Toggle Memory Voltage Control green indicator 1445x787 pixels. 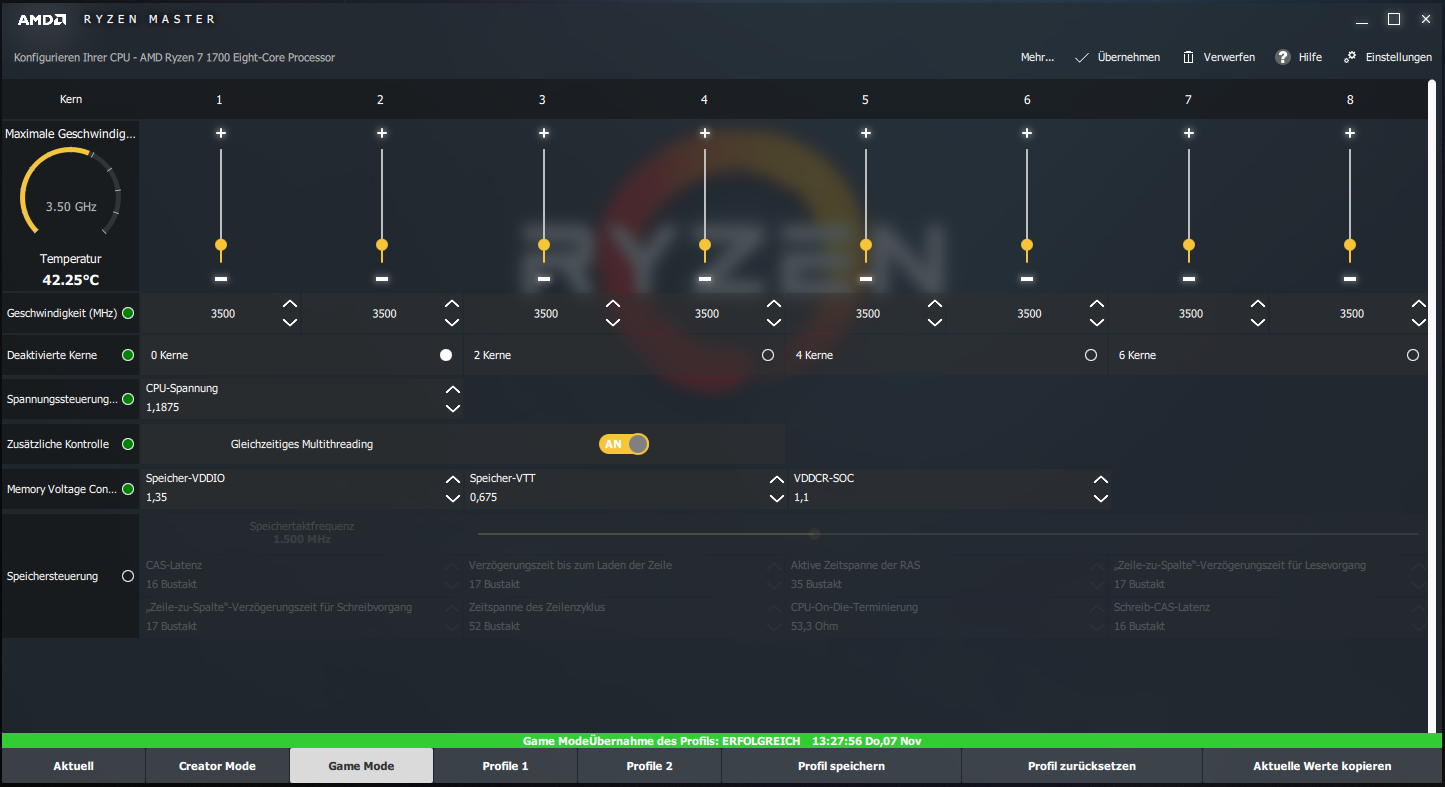pos(128,489)
